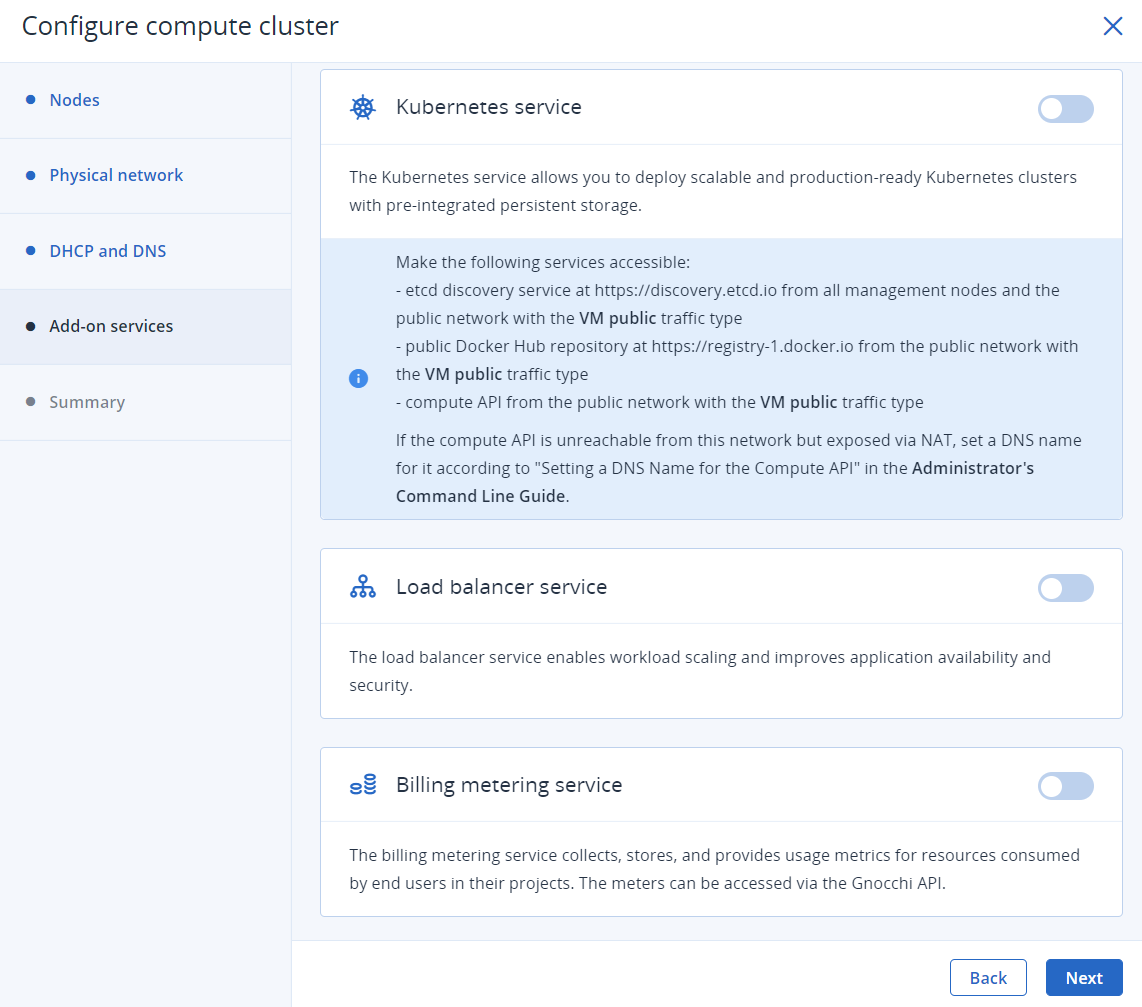1142x1007 pixels.
Task: Enable the Billing metering service switch
Action: point(1065,786)
